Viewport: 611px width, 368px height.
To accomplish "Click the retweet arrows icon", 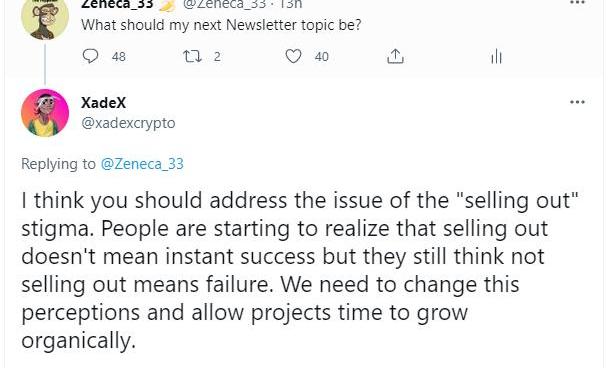I will 192,57.
